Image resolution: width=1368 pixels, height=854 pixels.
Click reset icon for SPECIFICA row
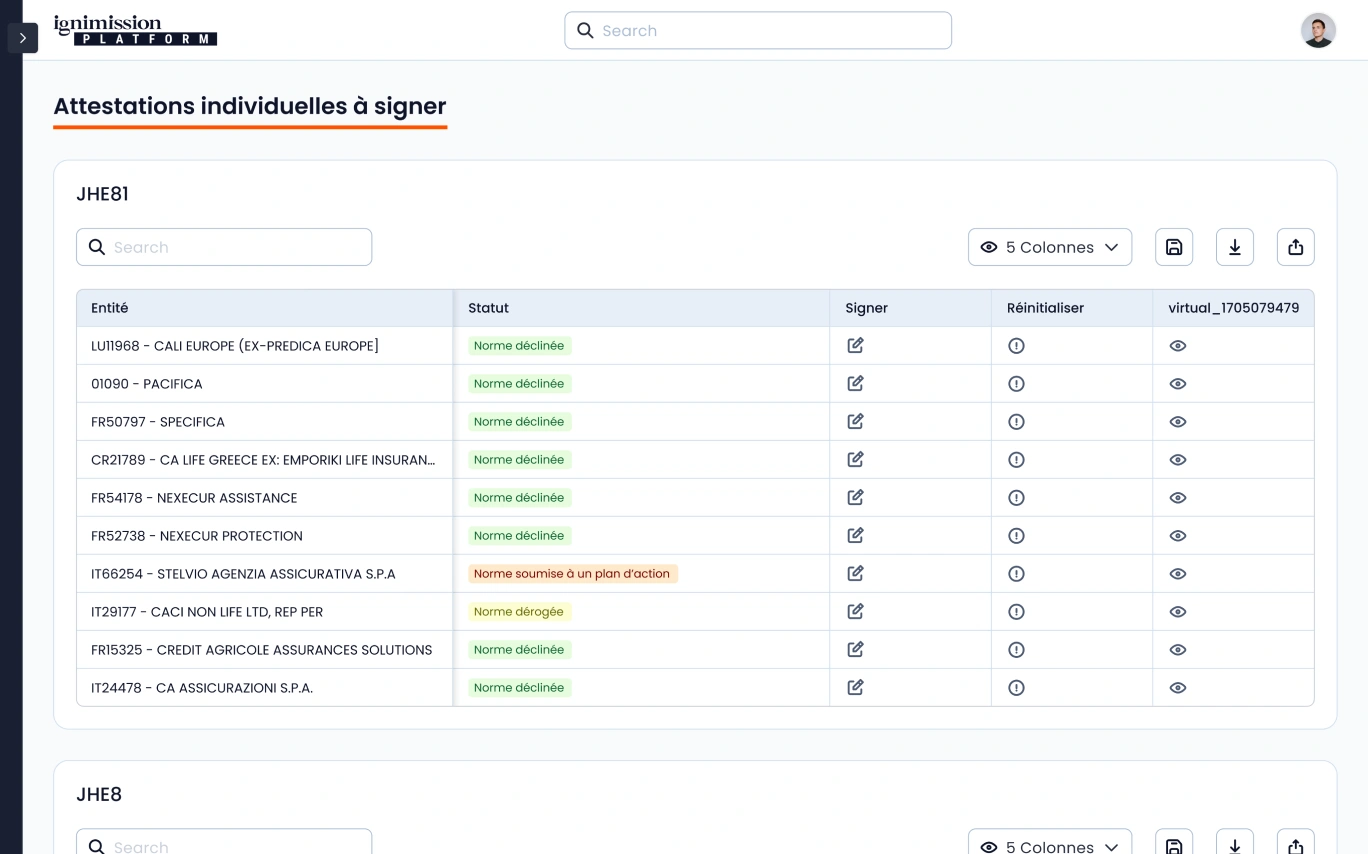pos(1016,422)
